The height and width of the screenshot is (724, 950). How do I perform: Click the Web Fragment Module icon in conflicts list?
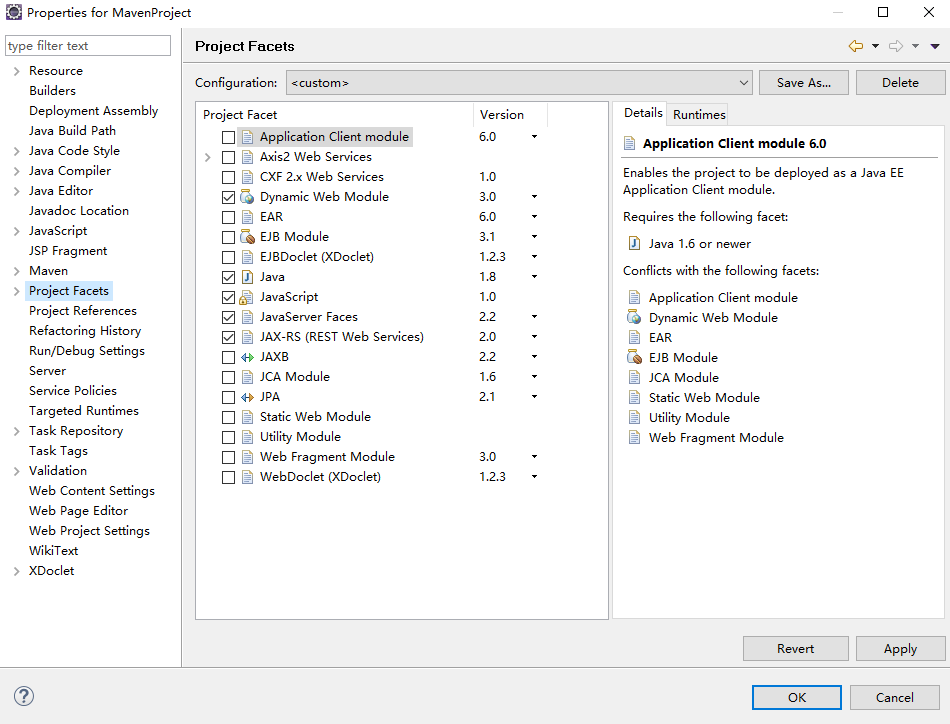(x=634, y=437)
